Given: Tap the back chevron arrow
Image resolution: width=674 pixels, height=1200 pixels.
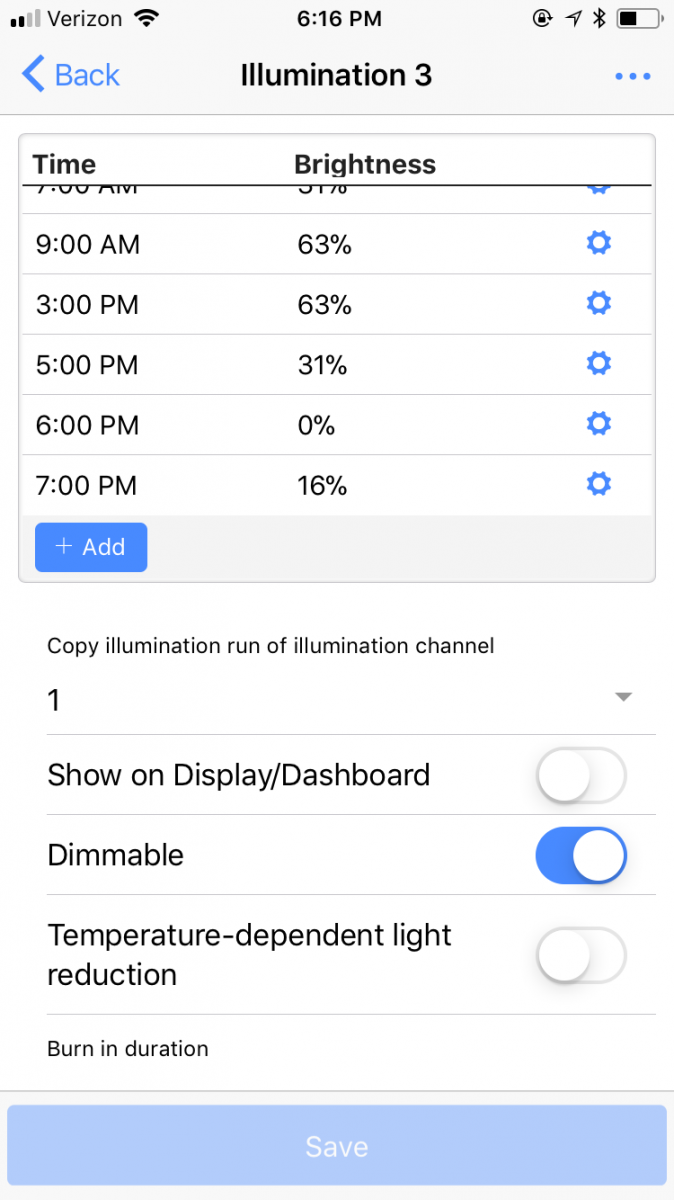Looking at the screenshot, I should coord(33,75).
